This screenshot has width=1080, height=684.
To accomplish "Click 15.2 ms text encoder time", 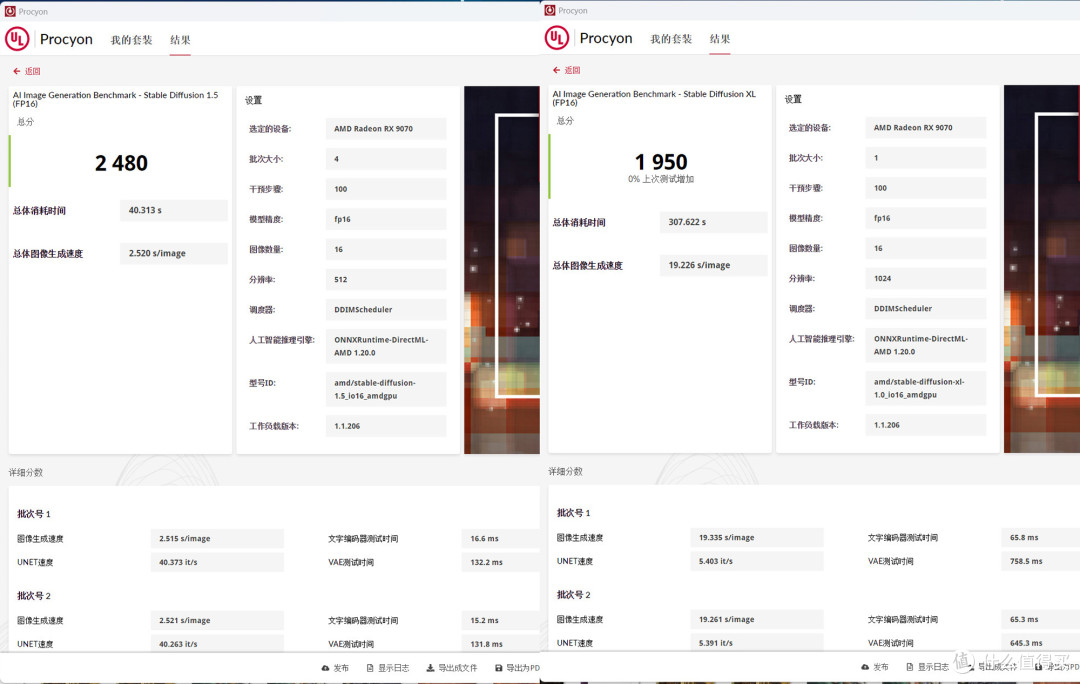I will pyautogui.click(x=500, y=620).
